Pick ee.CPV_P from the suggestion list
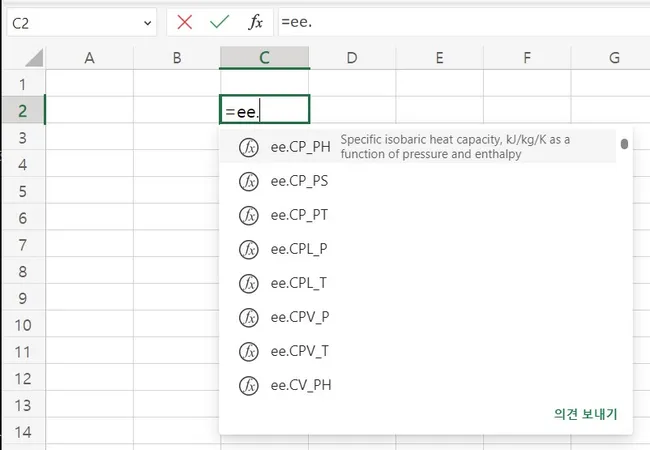Image resolution: width=650 pixels, height=450 pixels. [300, 318]
